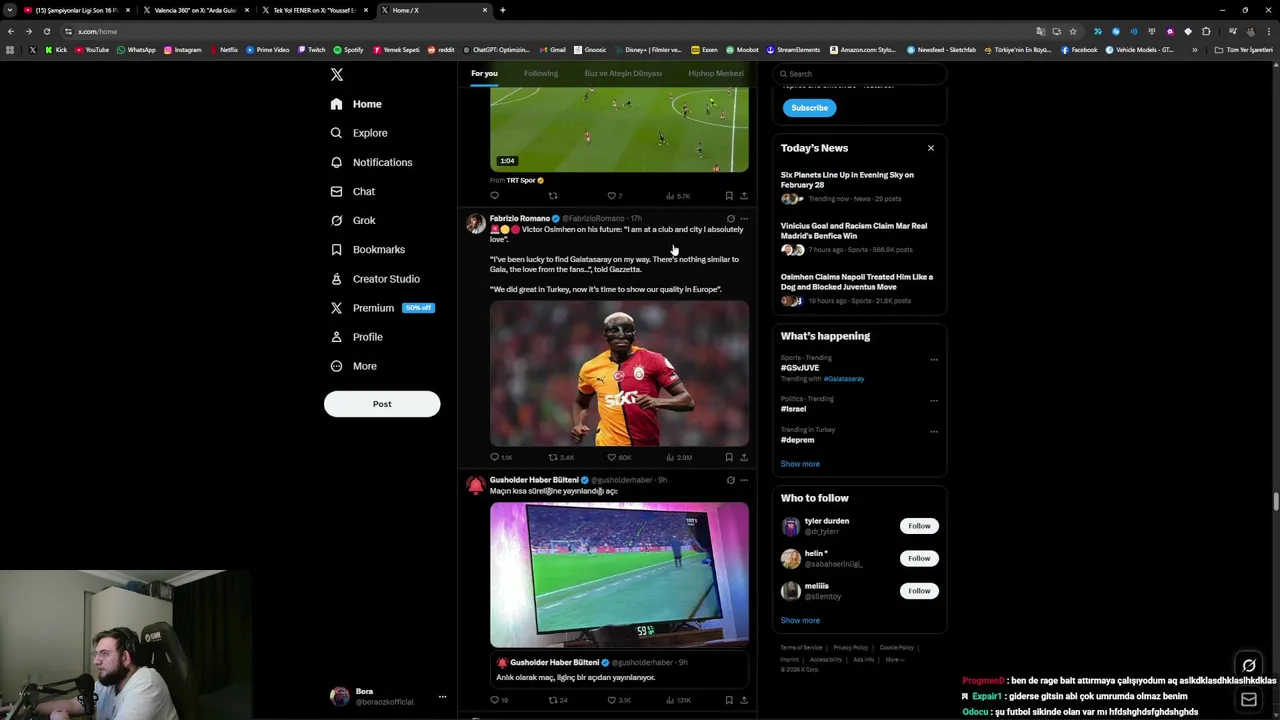The height and width of the screenshot is (720, 1280).
Task: Open Creator Studio
Action: (x=375, y=279)
